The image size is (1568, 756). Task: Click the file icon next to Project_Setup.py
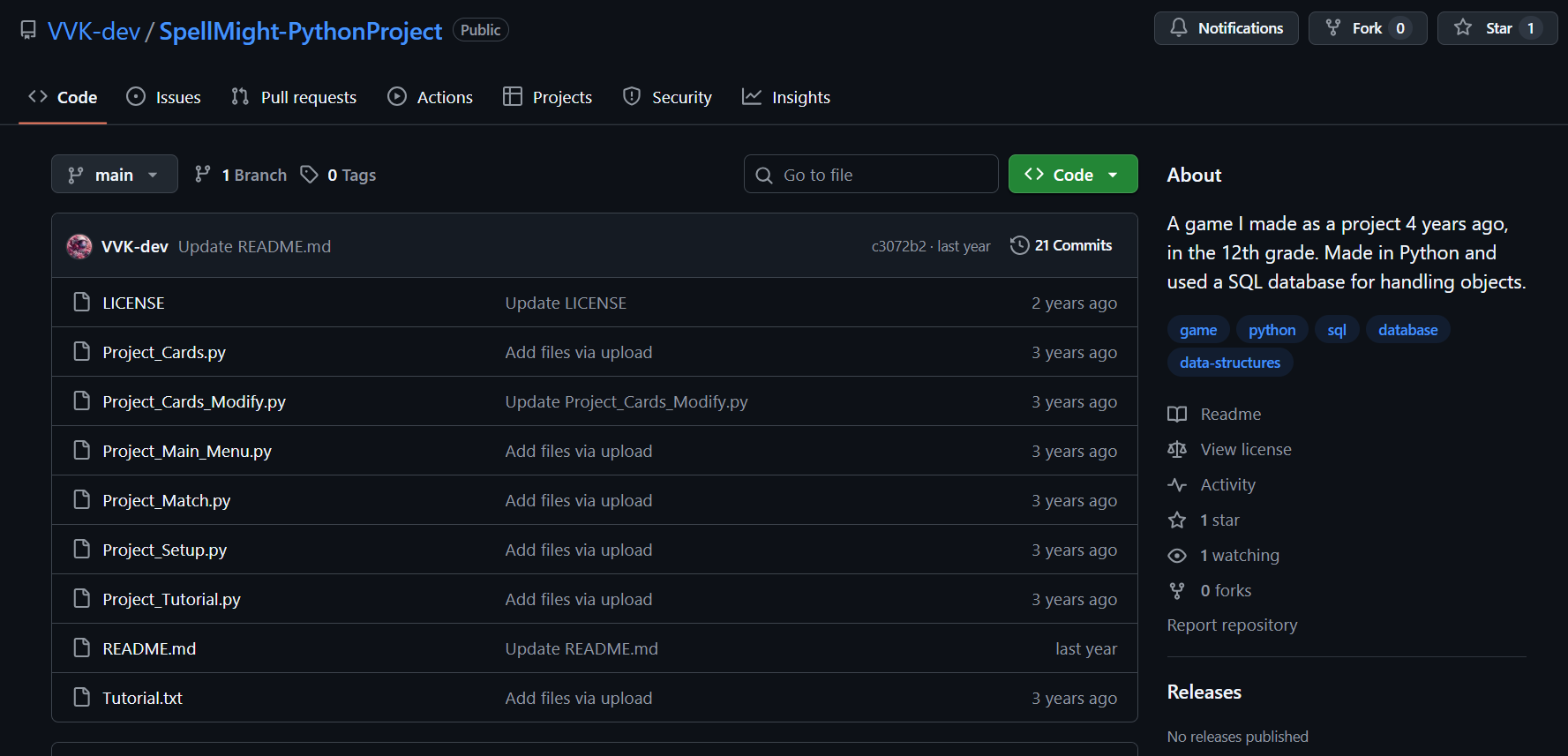(x=82, y=550)
